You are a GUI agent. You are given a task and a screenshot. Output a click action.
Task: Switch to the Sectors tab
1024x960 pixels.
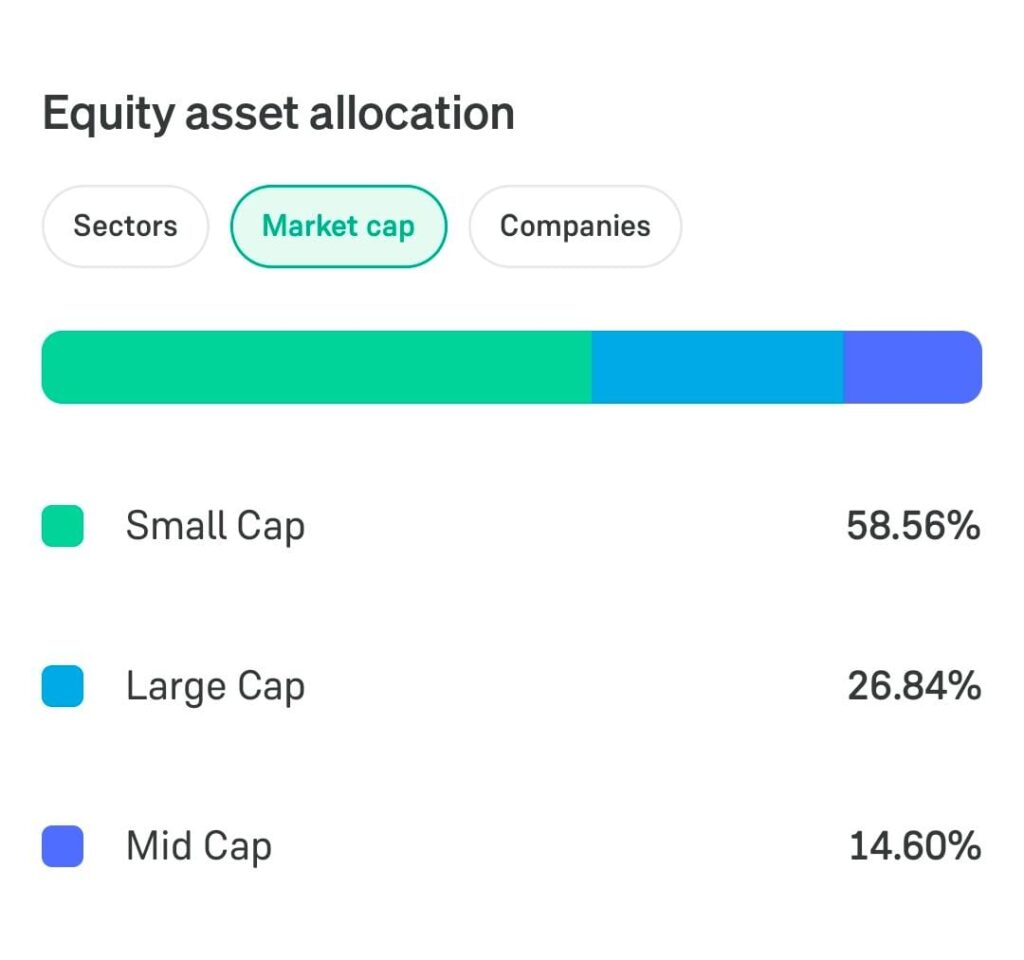[x=125, y=227]
